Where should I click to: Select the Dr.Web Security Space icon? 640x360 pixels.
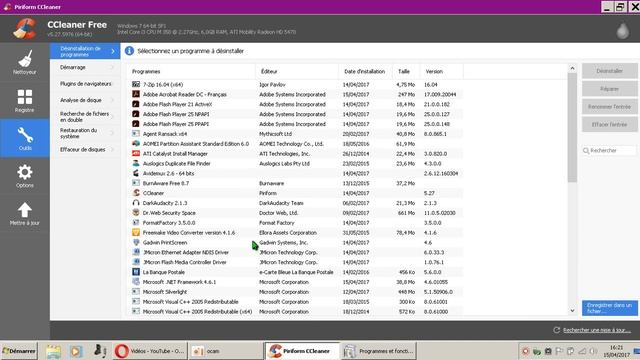[136, 213]
